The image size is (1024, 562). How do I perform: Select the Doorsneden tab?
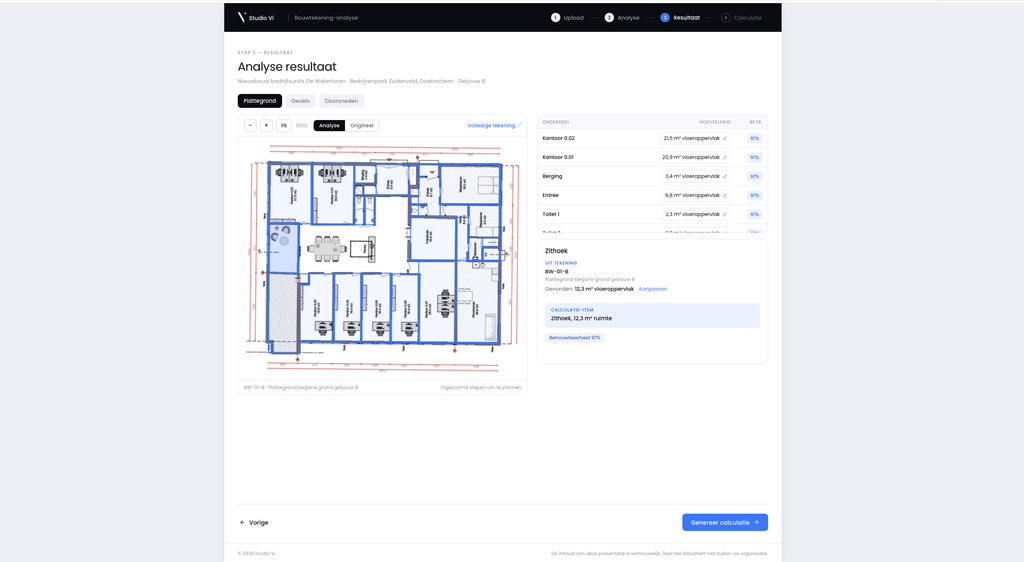342,101
